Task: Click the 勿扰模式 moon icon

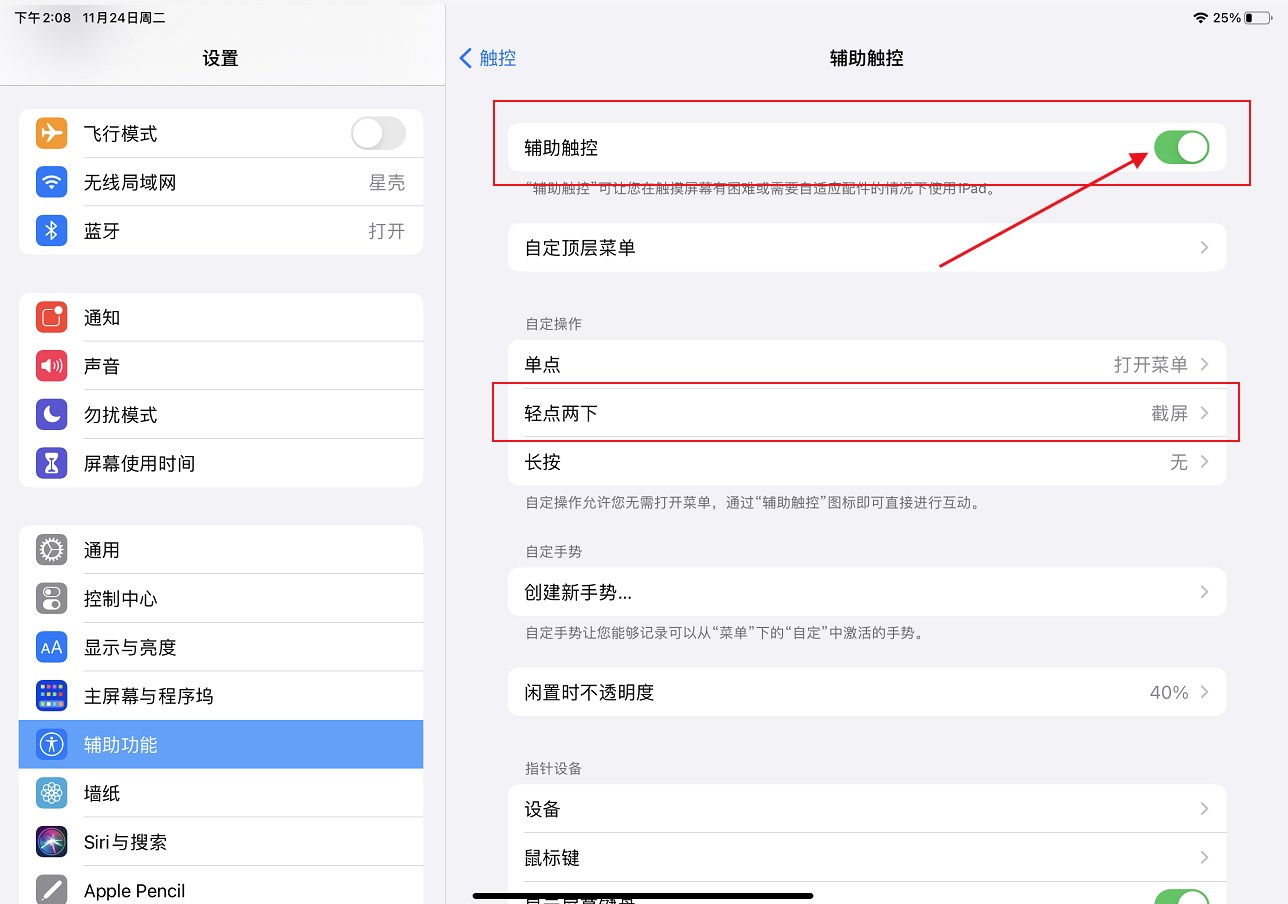Action: [51, 414]
